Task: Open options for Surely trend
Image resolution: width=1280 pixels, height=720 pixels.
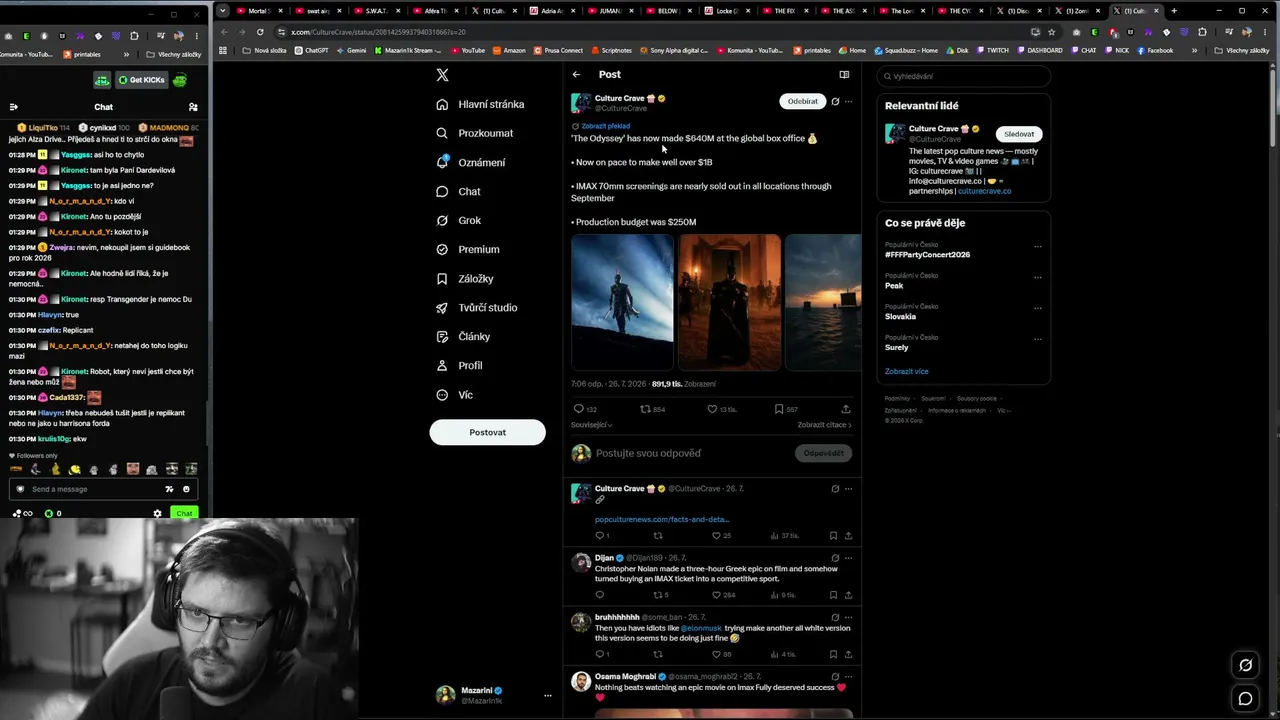Action: 1038,339
